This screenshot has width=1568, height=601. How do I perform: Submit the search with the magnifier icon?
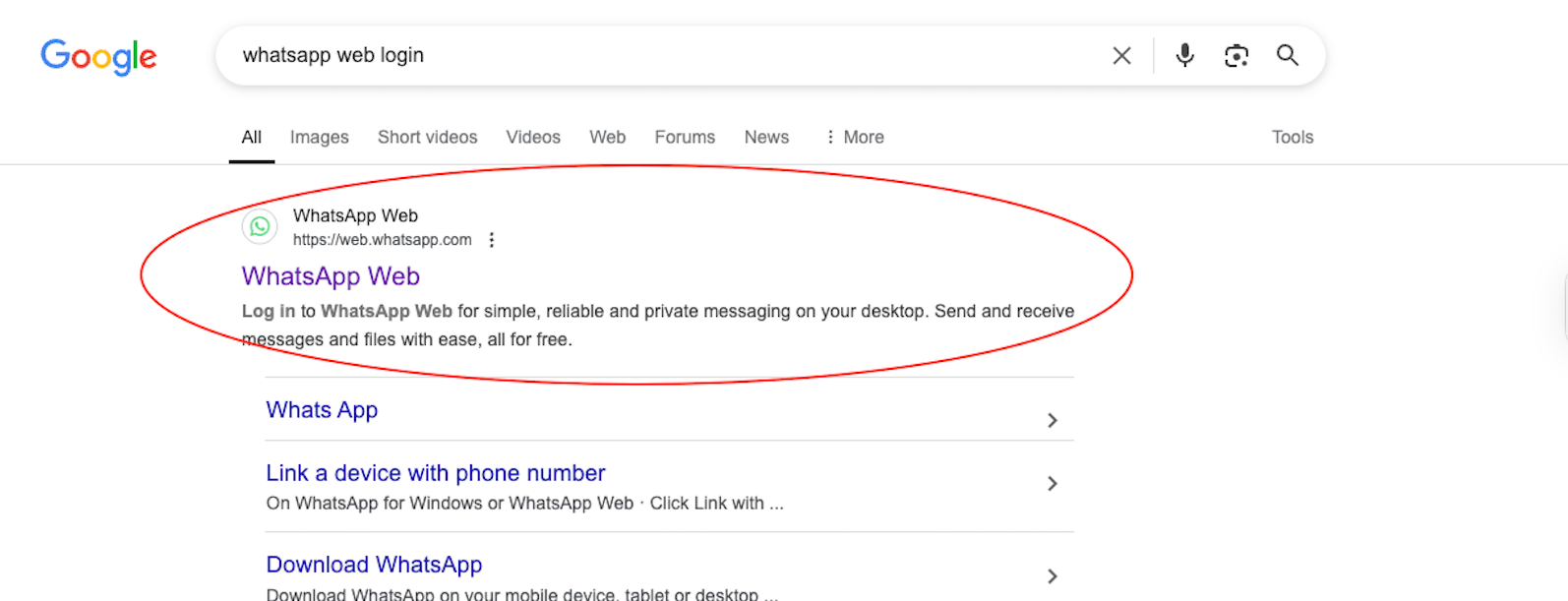(1288, 55)
